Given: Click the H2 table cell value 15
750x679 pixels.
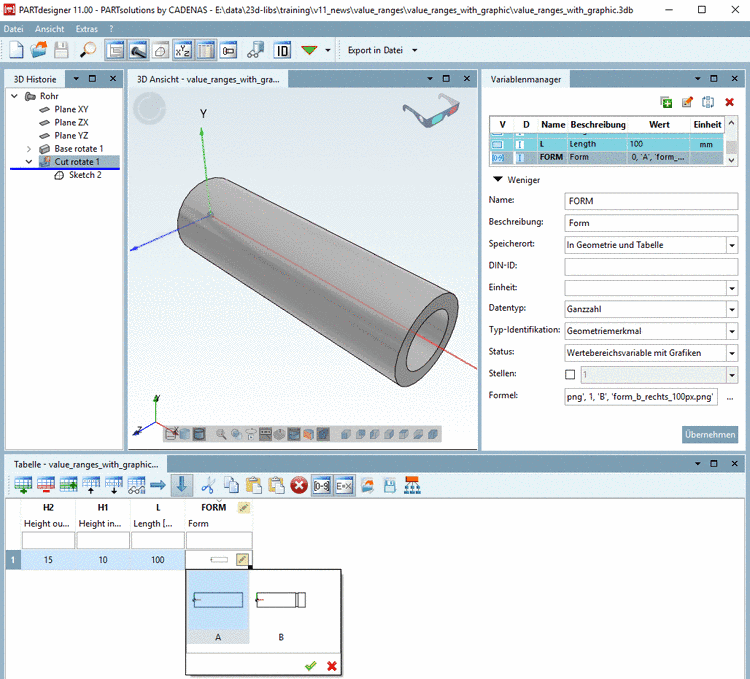Looking at the screenshot, I should [x=48, y=559].
